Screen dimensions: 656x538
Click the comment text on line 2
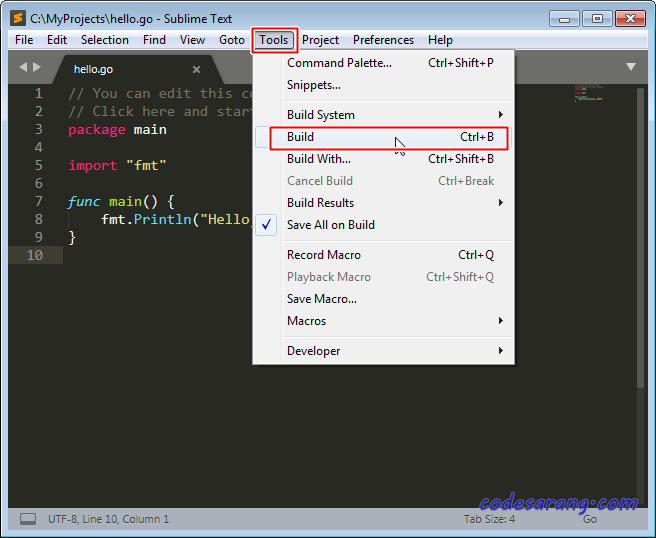click(159, 112)
